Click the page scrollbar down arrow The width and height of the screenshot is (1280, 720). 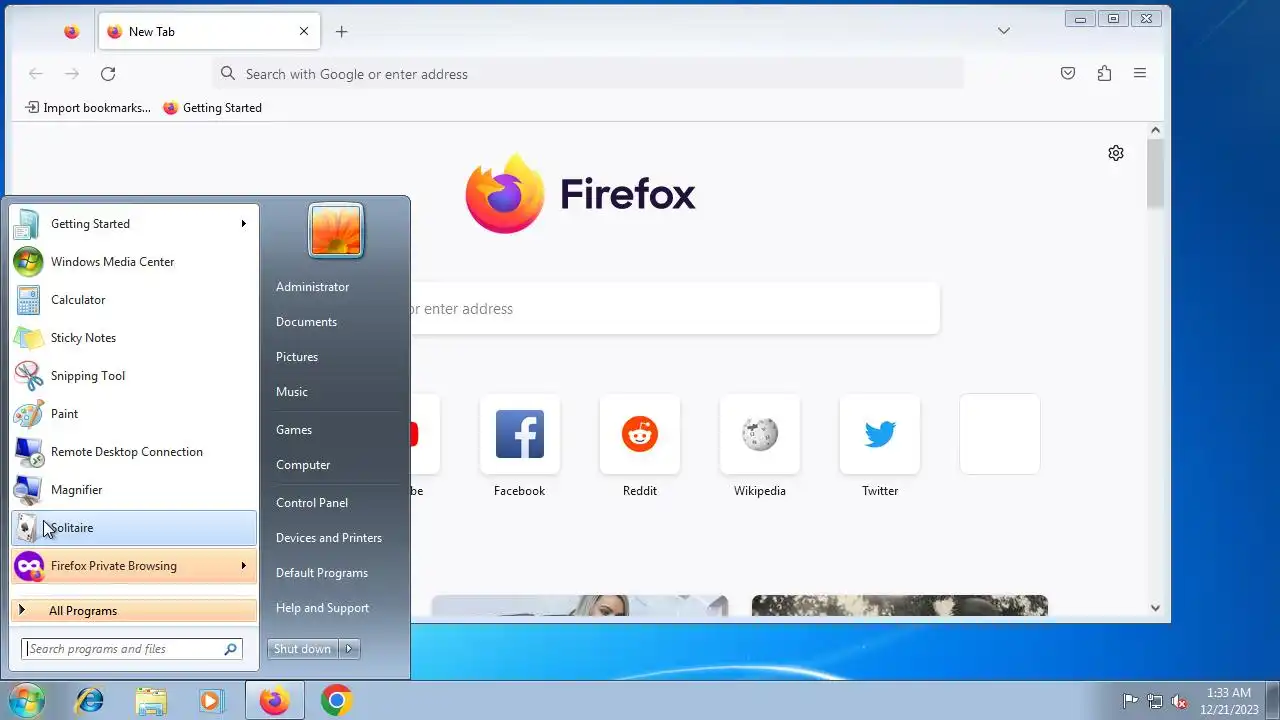1155,608
